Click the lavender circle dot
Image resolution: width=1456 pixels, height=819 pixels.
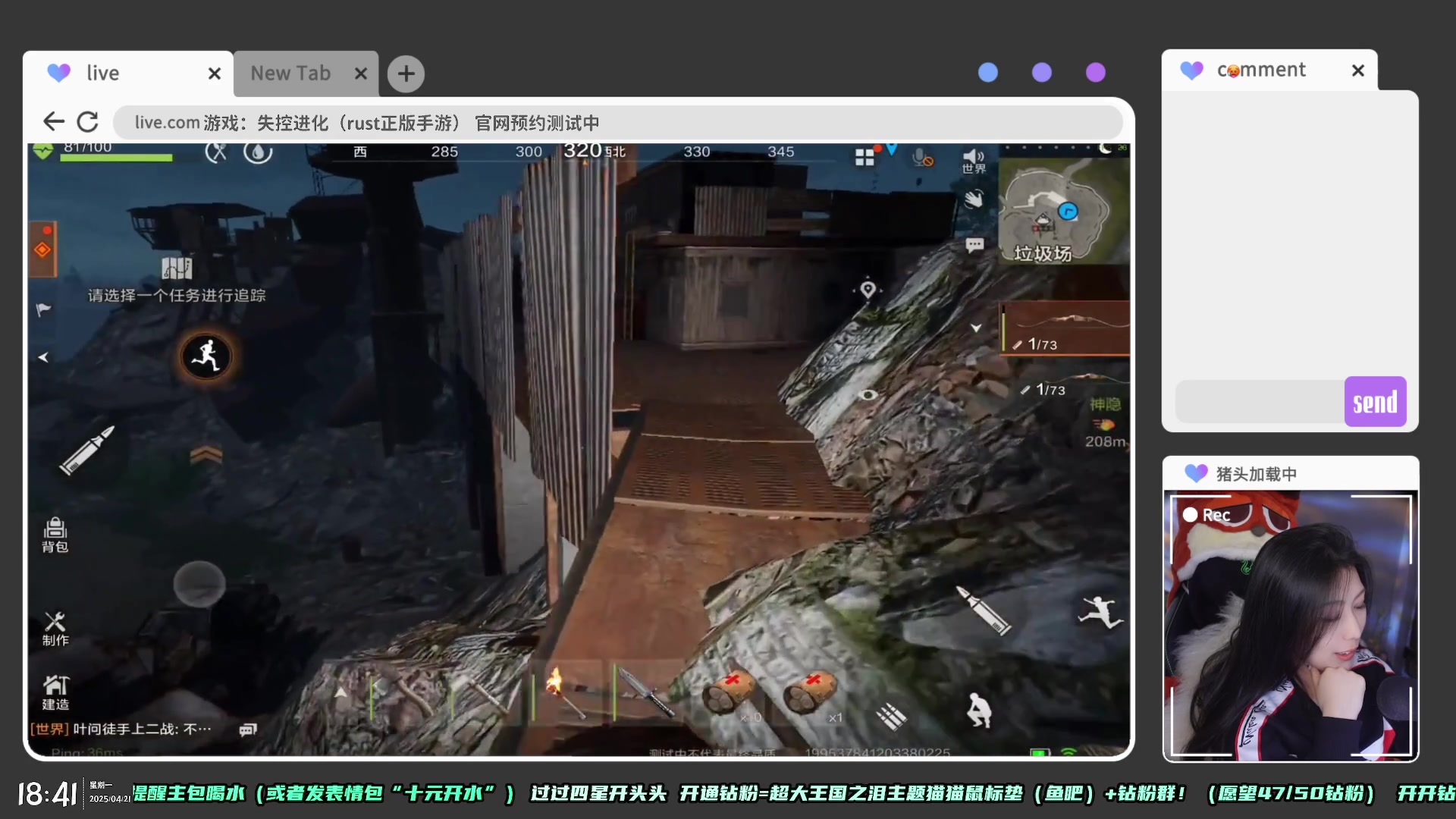pos(1042,72)
